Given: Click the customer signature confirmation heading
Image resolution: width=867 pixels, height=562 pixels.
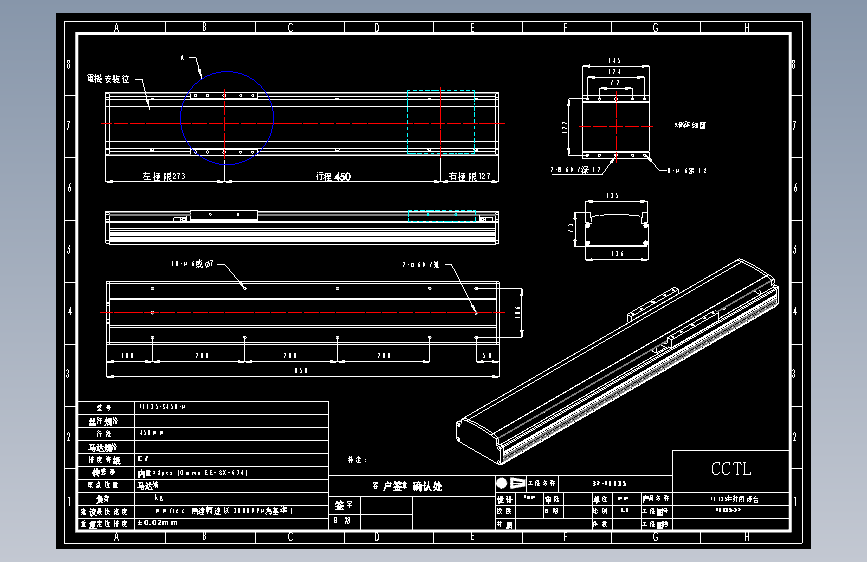Looking at the screenshot, I should point(407,486).
